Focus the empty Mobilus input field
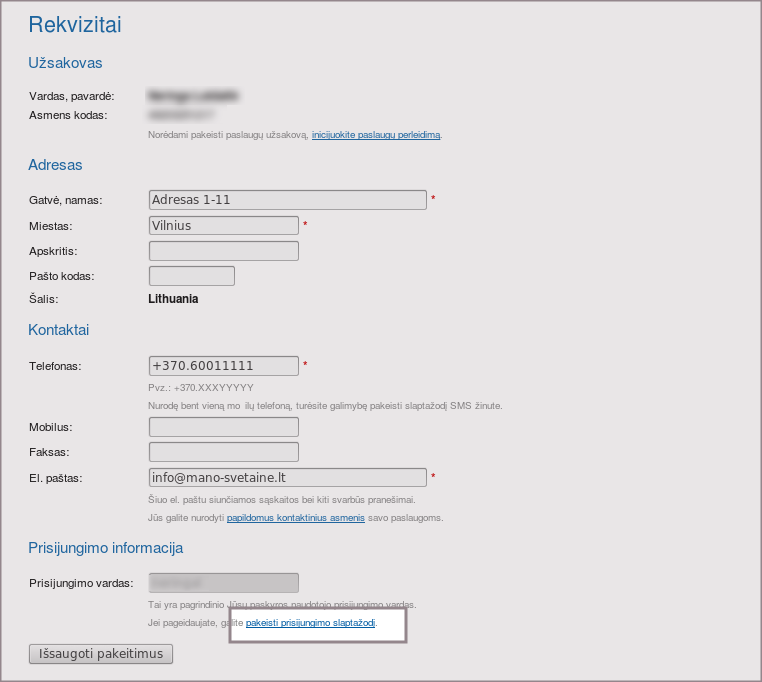The height and width of the screenshot is (682, 762). click(x=223, y=428)
